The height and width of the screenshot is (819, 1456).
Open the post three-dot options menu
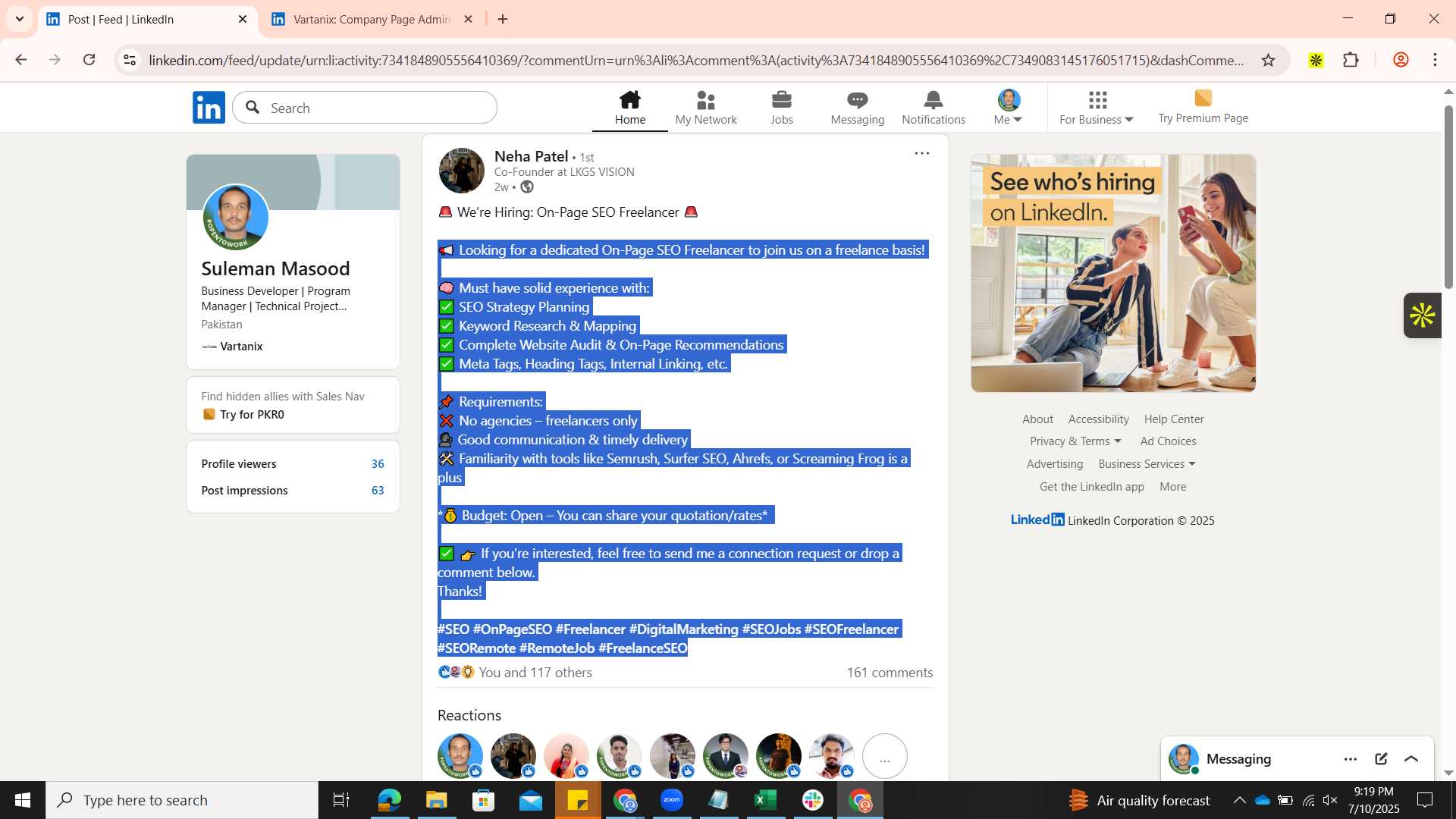(922, 153)
